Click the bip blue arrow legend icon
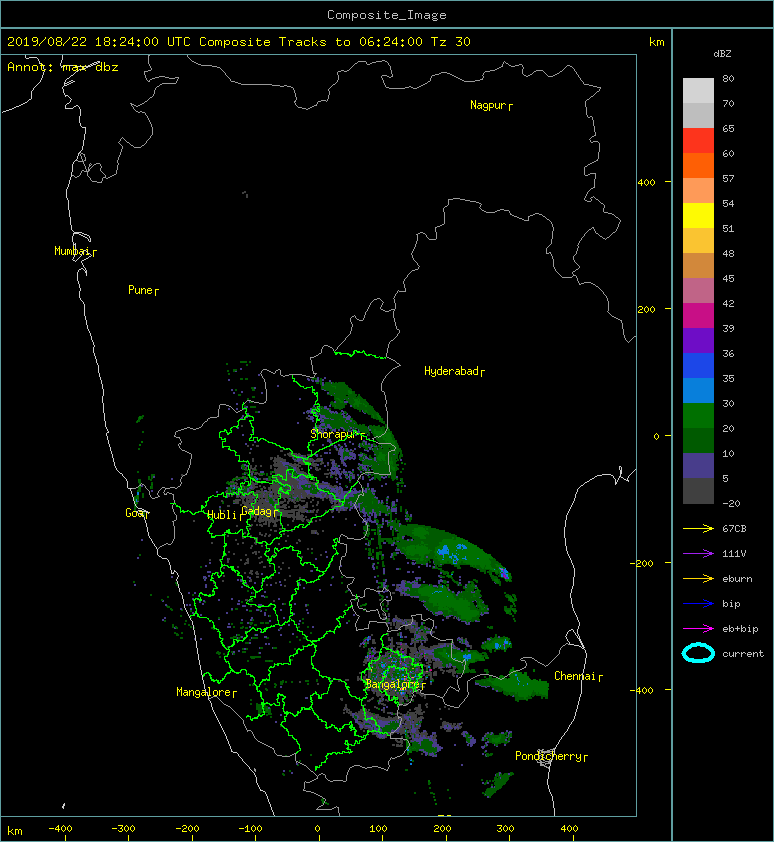This screenshot has width=774, height=842. point(698,604)
